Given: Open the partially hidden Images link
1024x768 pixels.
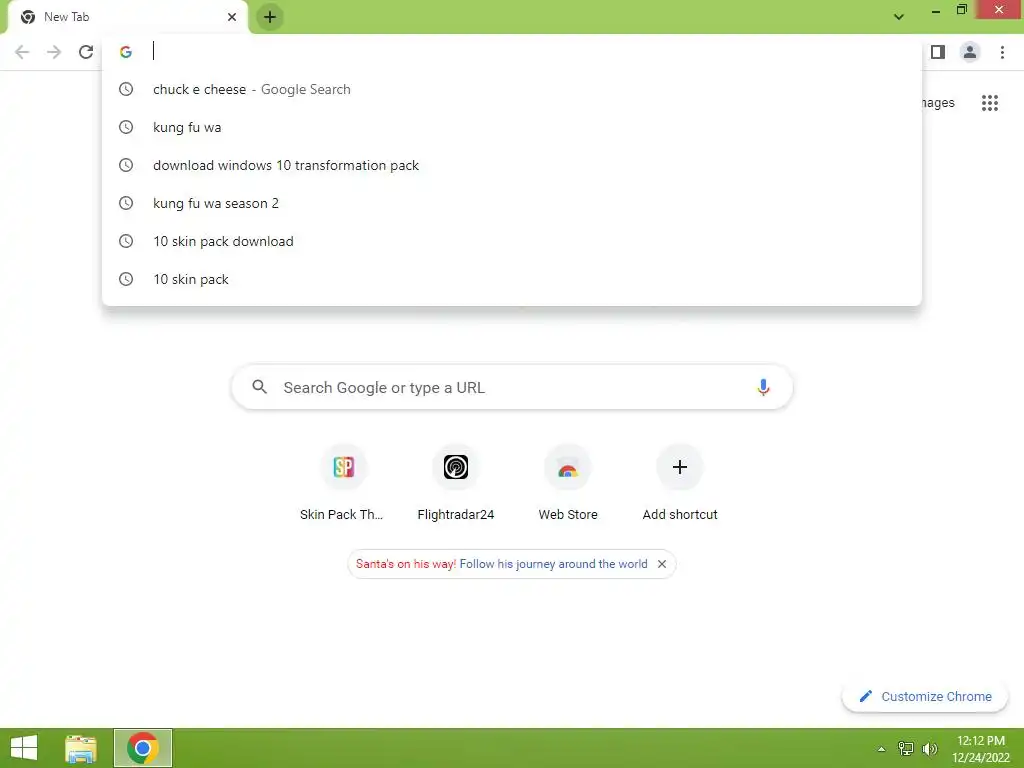Looking at the screenshot, I should pos(938,103).
